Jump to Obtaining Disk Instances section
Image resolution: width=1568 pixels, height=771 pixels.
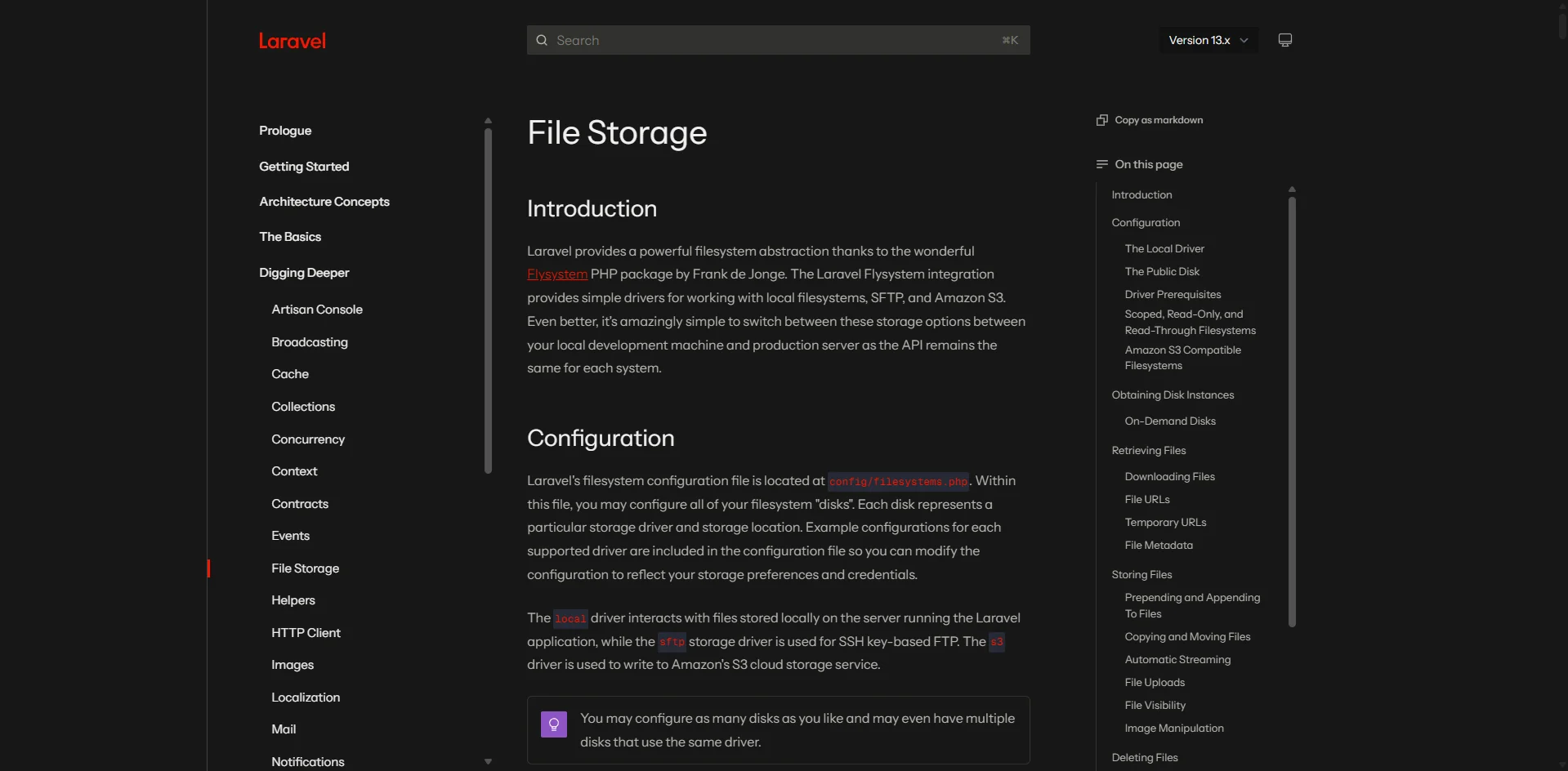coord(1173,395)
